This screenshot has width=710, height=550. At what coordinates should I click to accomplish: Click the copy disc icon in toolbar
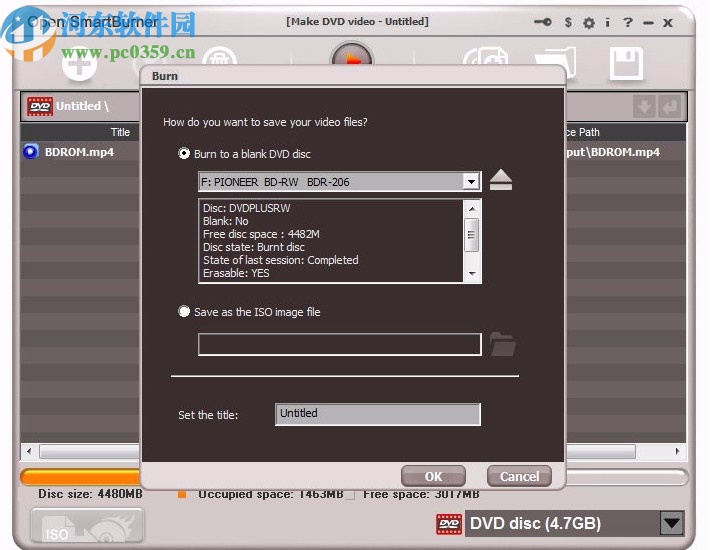[485, 57]
